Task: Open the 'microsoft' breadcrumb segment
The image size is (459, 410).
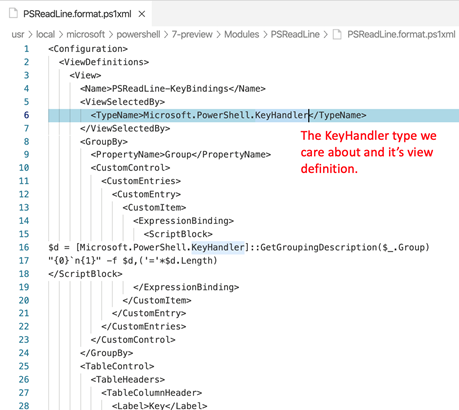Action: 86,34
